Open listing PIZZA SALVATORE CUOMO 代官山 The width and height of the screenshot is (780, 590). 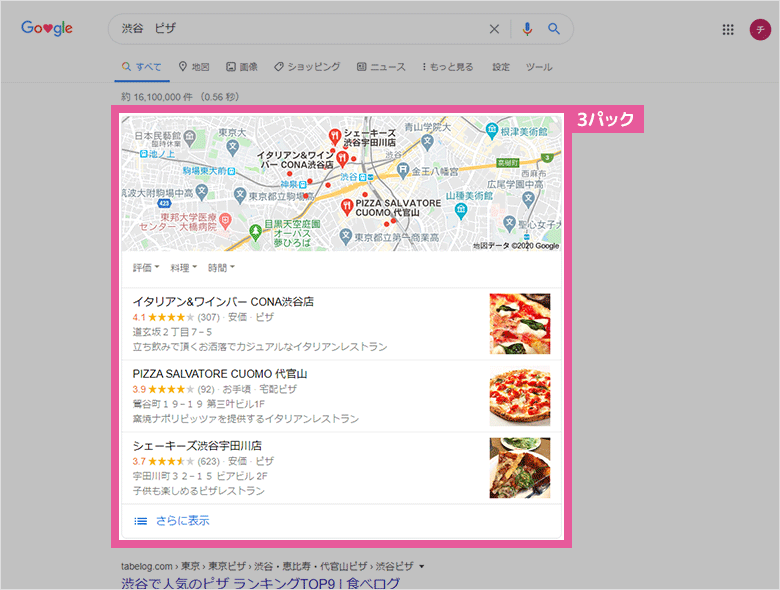point(219,374)
